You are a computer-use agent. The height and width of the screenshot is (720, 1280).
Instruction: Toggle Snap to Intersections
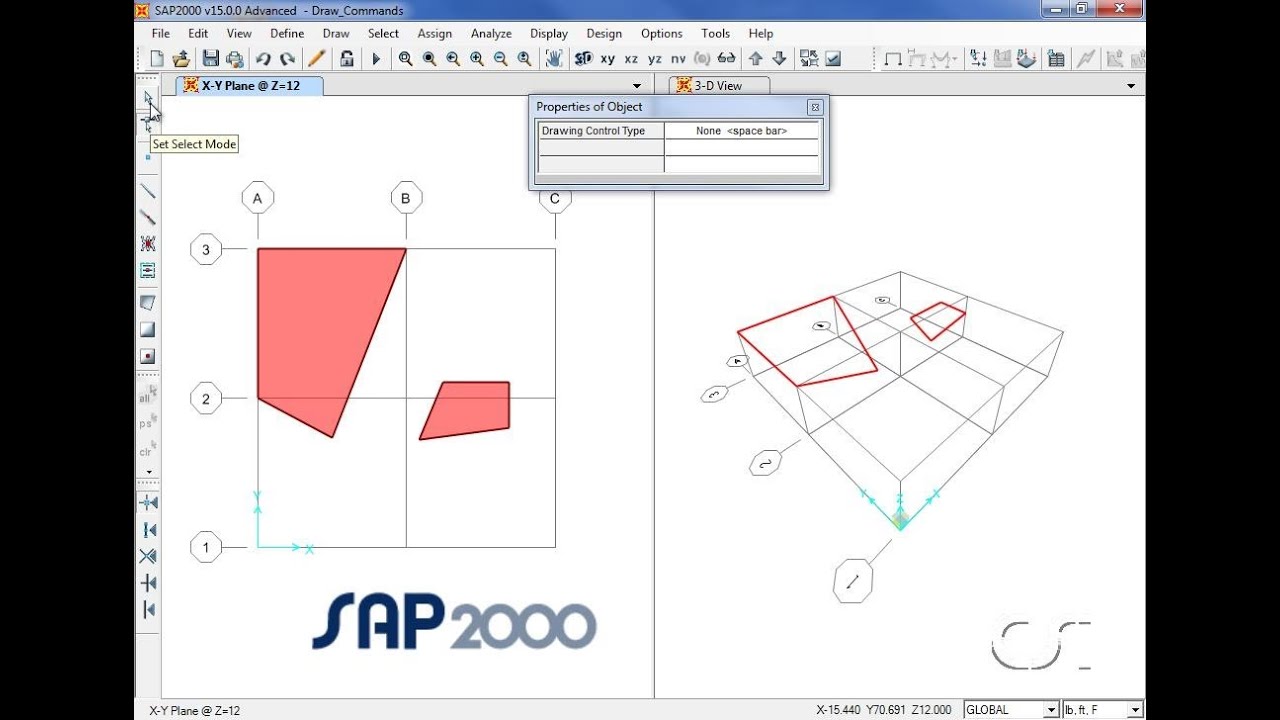pos(148,556)
